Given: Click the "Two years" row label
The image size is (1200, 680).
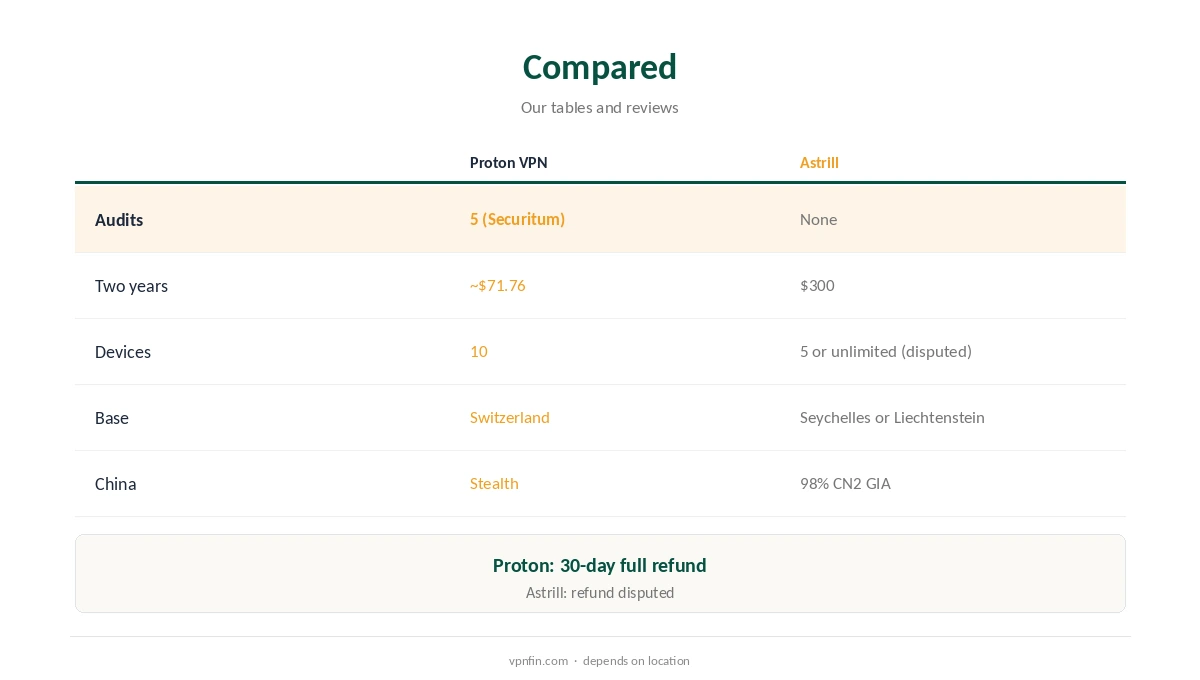Looking at the screenshot, I should coord(131,286).
